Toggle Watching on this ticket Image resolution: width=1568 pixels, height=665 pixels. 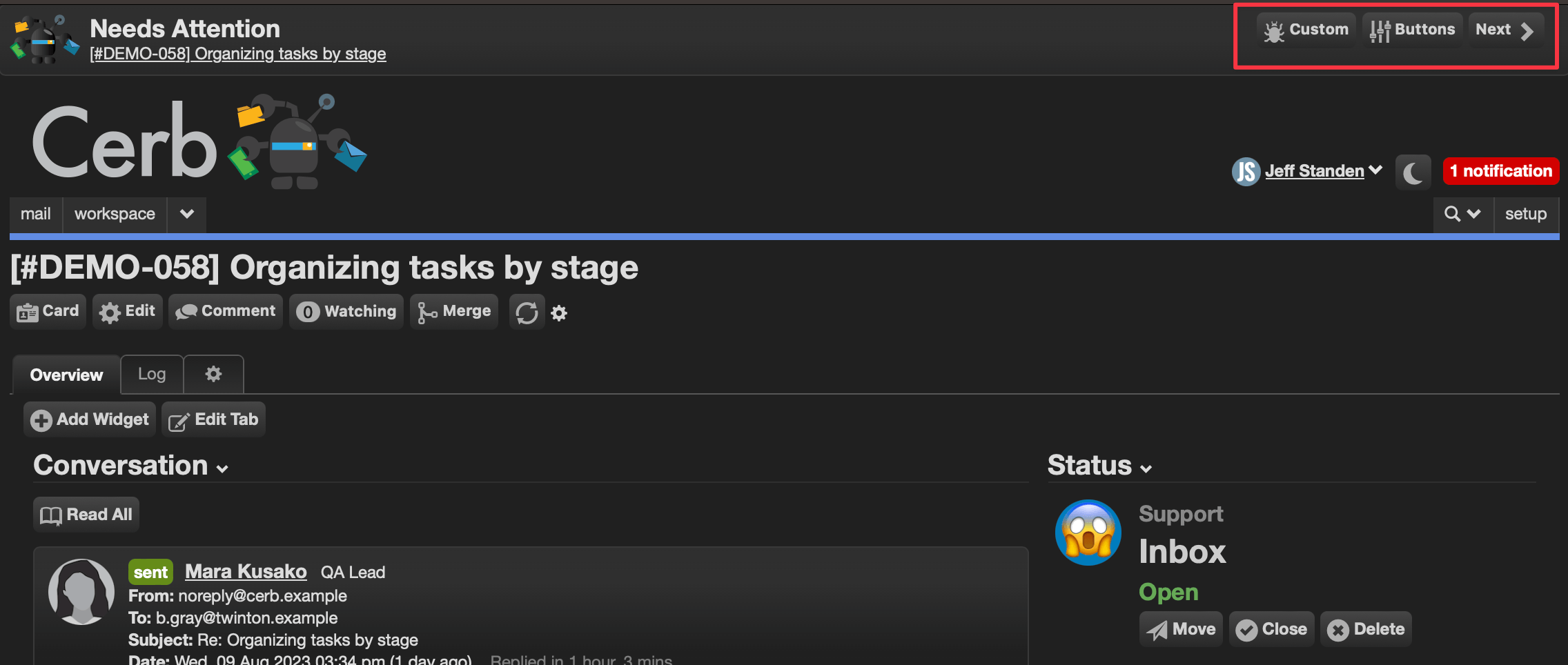[346, 312]
